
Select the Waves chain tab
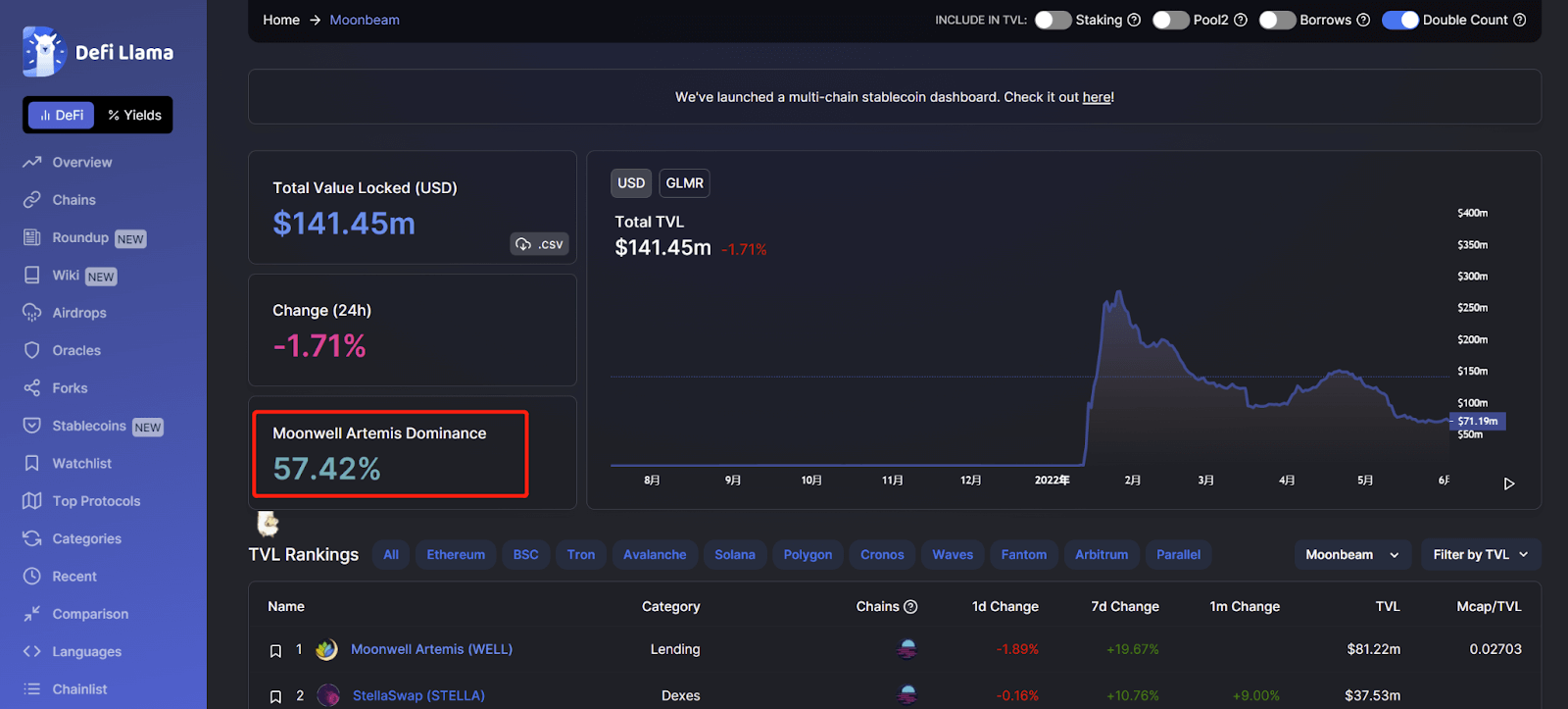[953, 555]
